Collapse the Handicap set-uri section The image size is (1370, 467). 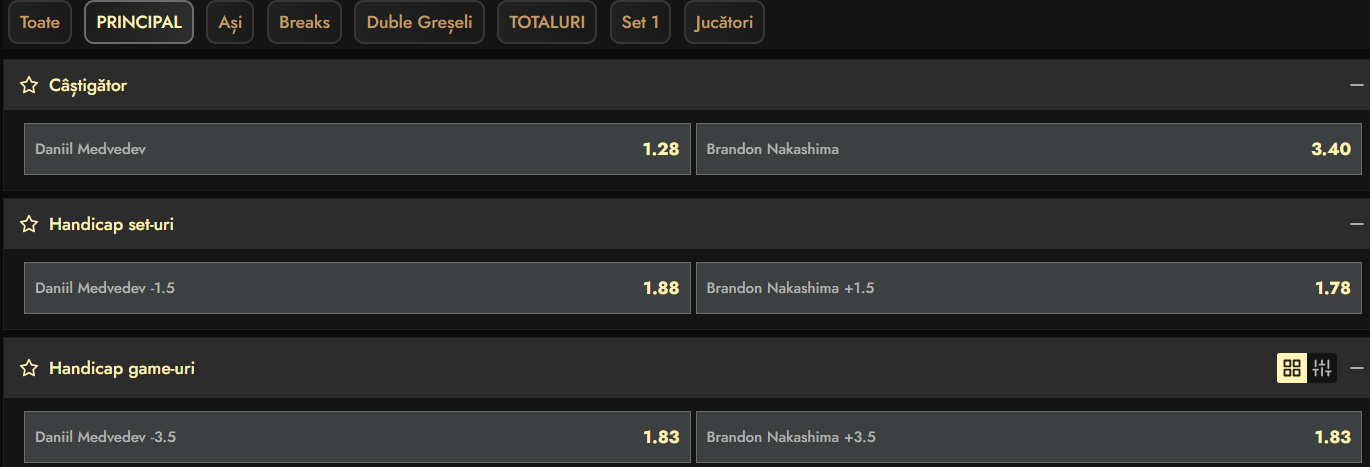coord(1356,225)
